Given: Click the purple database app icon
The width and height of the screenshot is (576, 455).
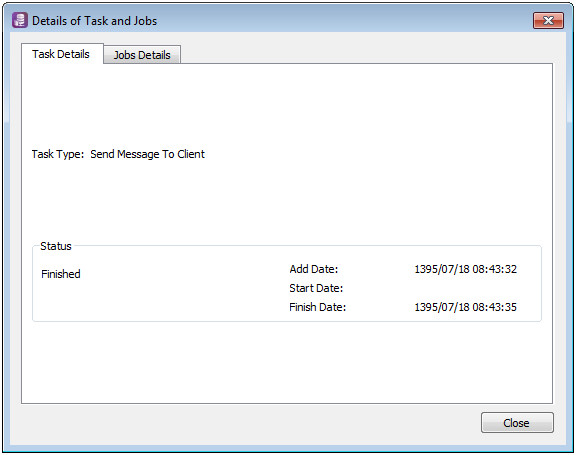Looking at the screenshot, I should coord(19,20).
